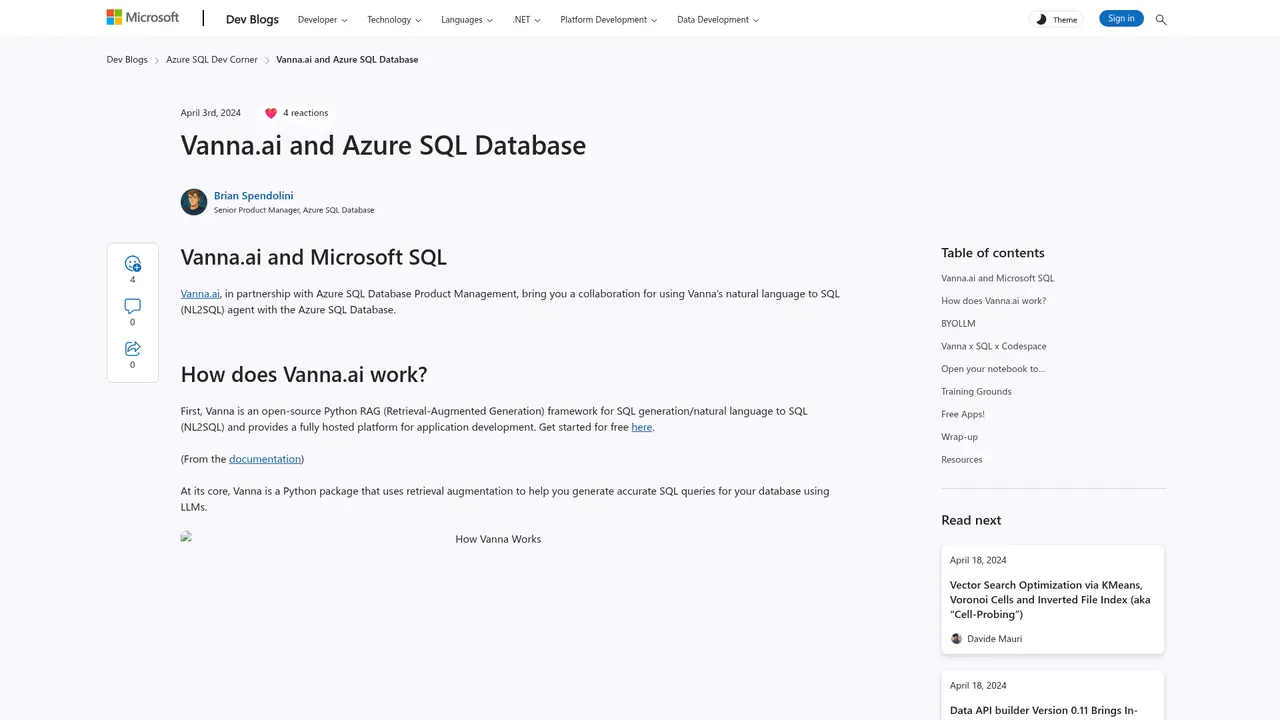Screen dimensions: 1280x720
Task: Jump to Free Apps! section
Action: coord(963,414)
